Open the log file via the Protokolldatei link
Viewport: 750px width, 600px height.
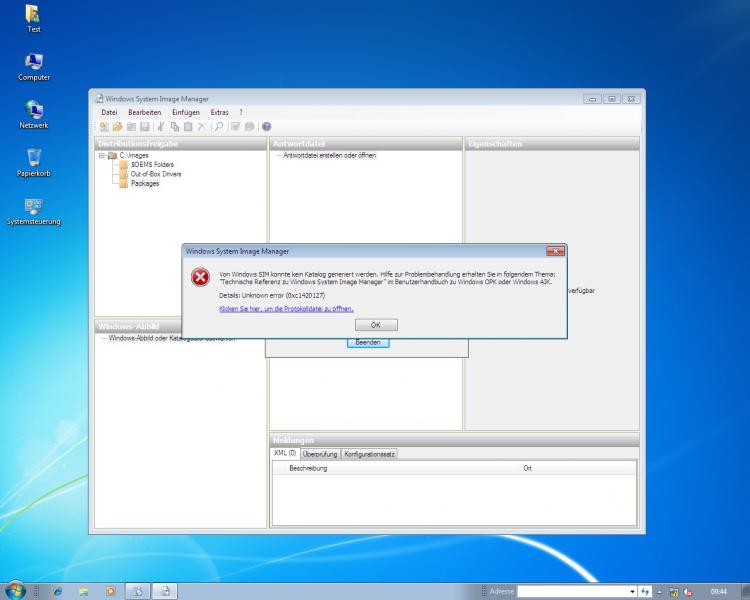pos(286,309)
